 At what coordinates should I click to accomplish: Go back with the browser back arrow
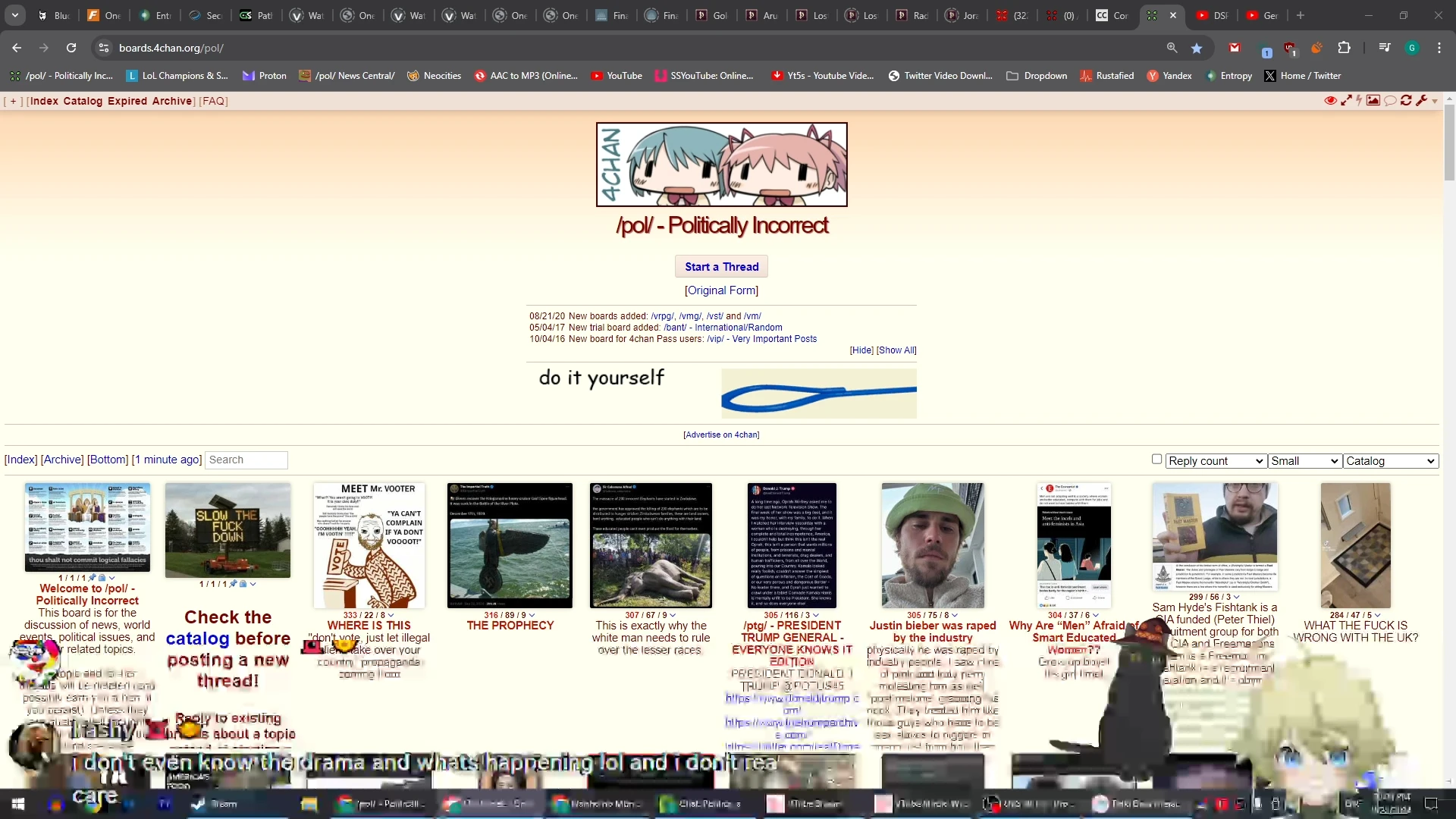click(x=17, y=48)
